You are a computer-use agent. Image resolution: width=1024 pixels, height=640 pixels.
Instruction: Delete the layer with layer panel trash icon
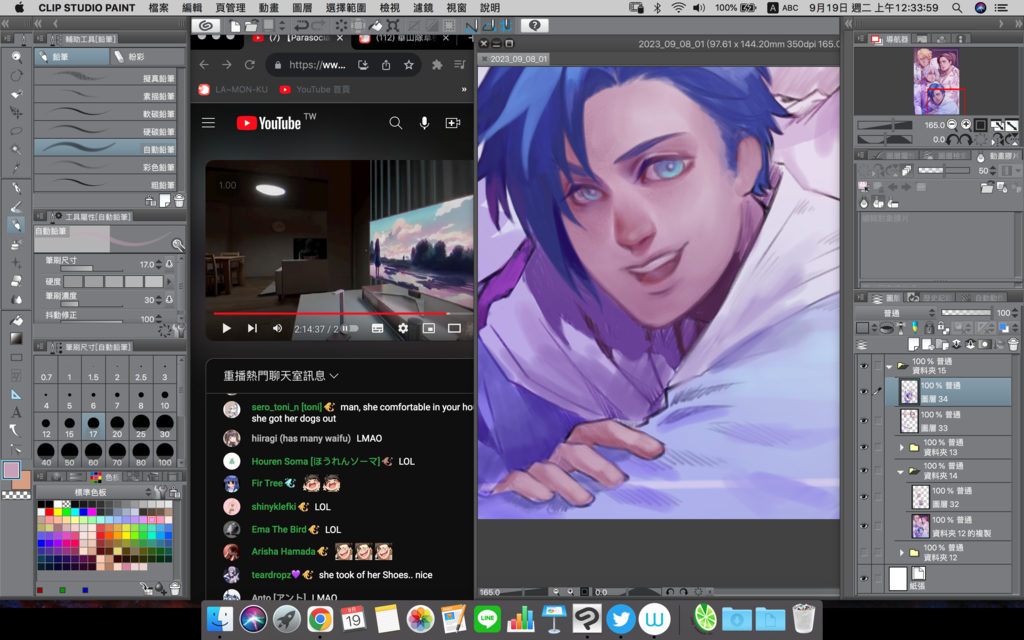(1013, 344)
